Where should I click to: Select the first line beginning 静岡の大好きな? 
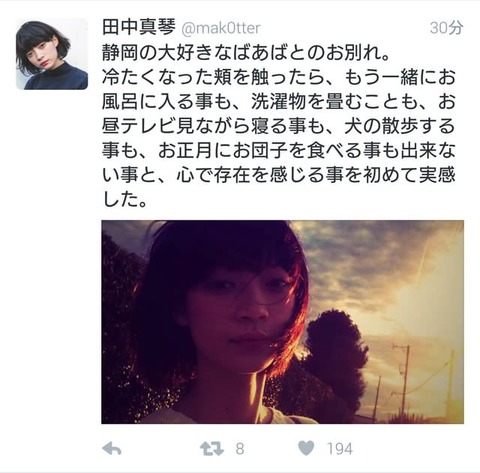point(246,53)
